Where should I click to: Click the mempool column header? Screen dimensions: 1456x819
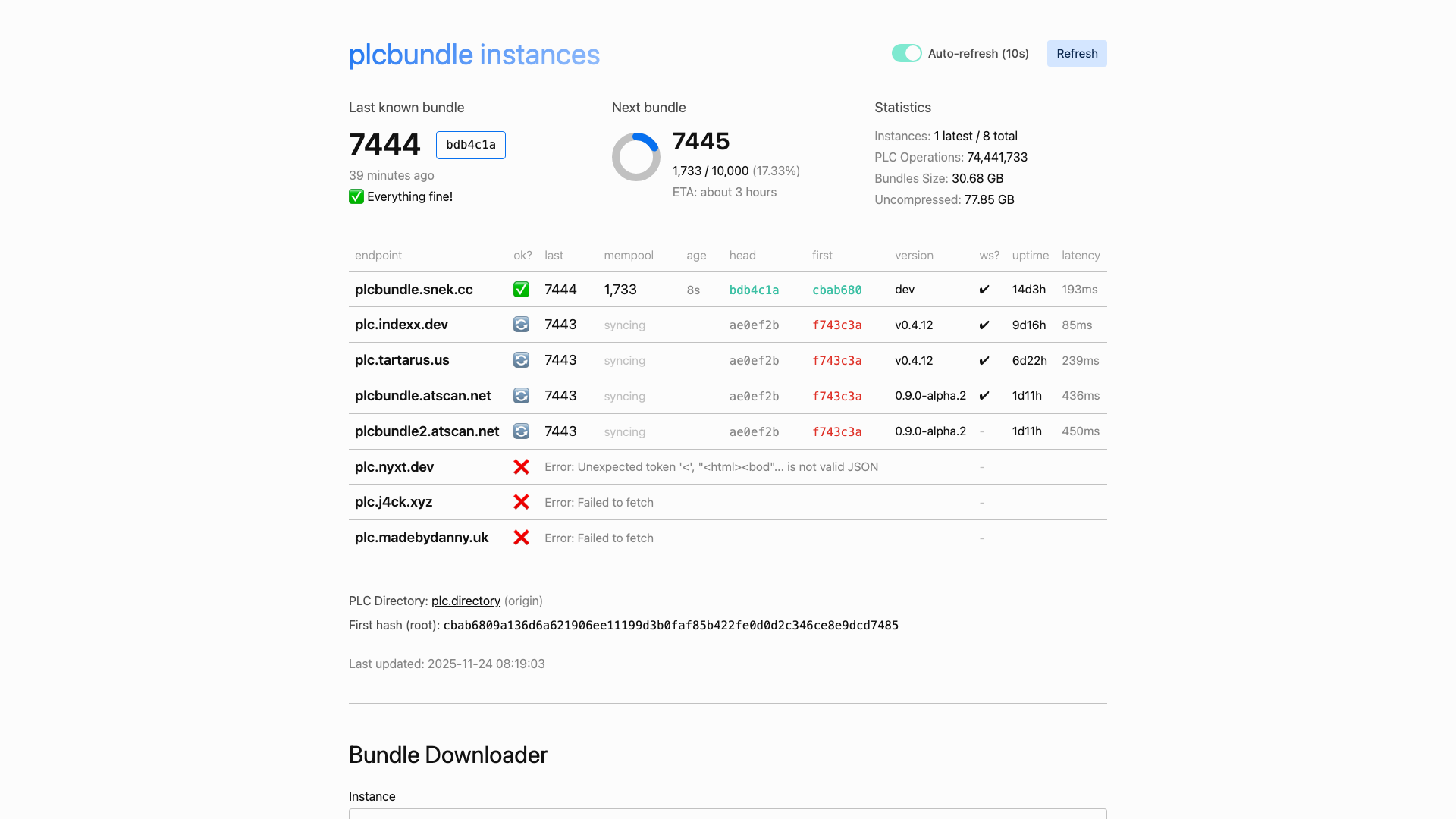(x=629, y=256)
